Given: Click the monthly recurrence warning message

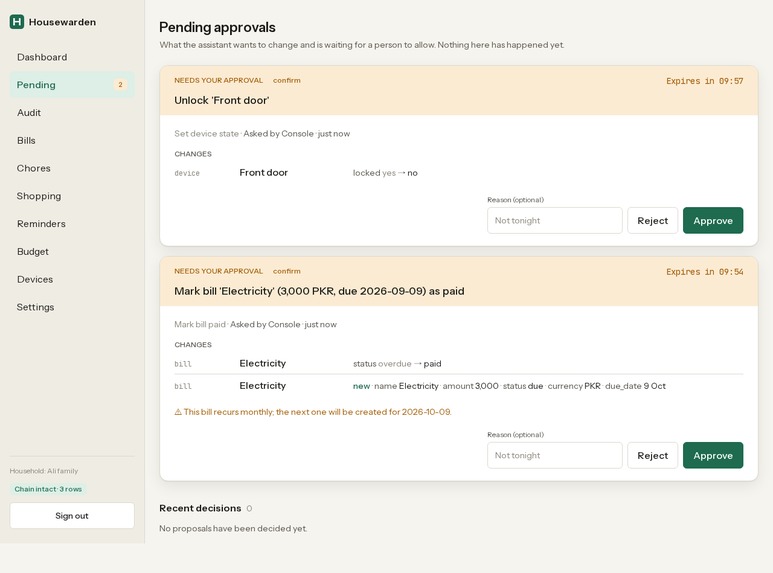Looking at the screenshot, I should coord(313,412).
